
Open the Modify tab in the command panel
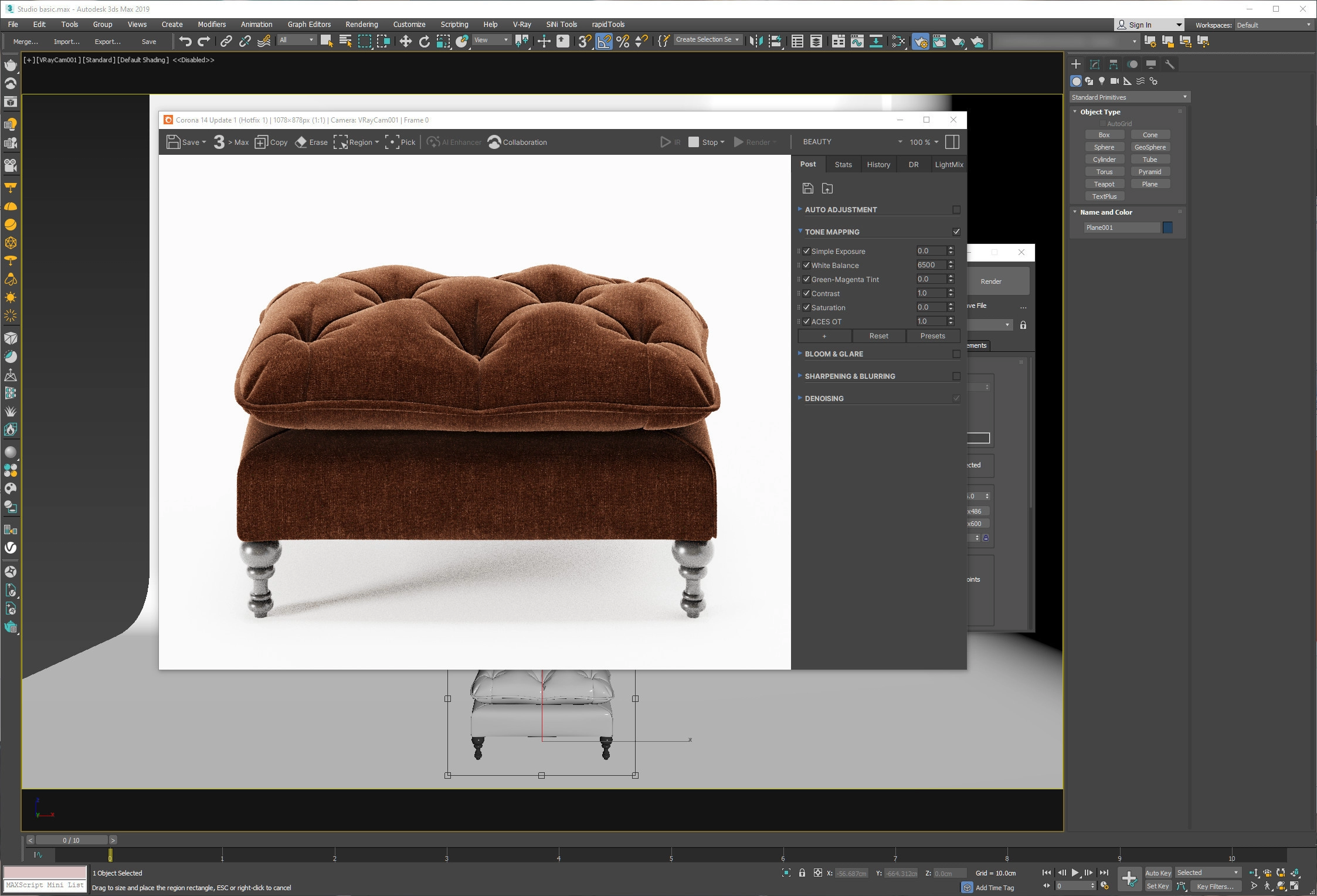pos(1094,65)
